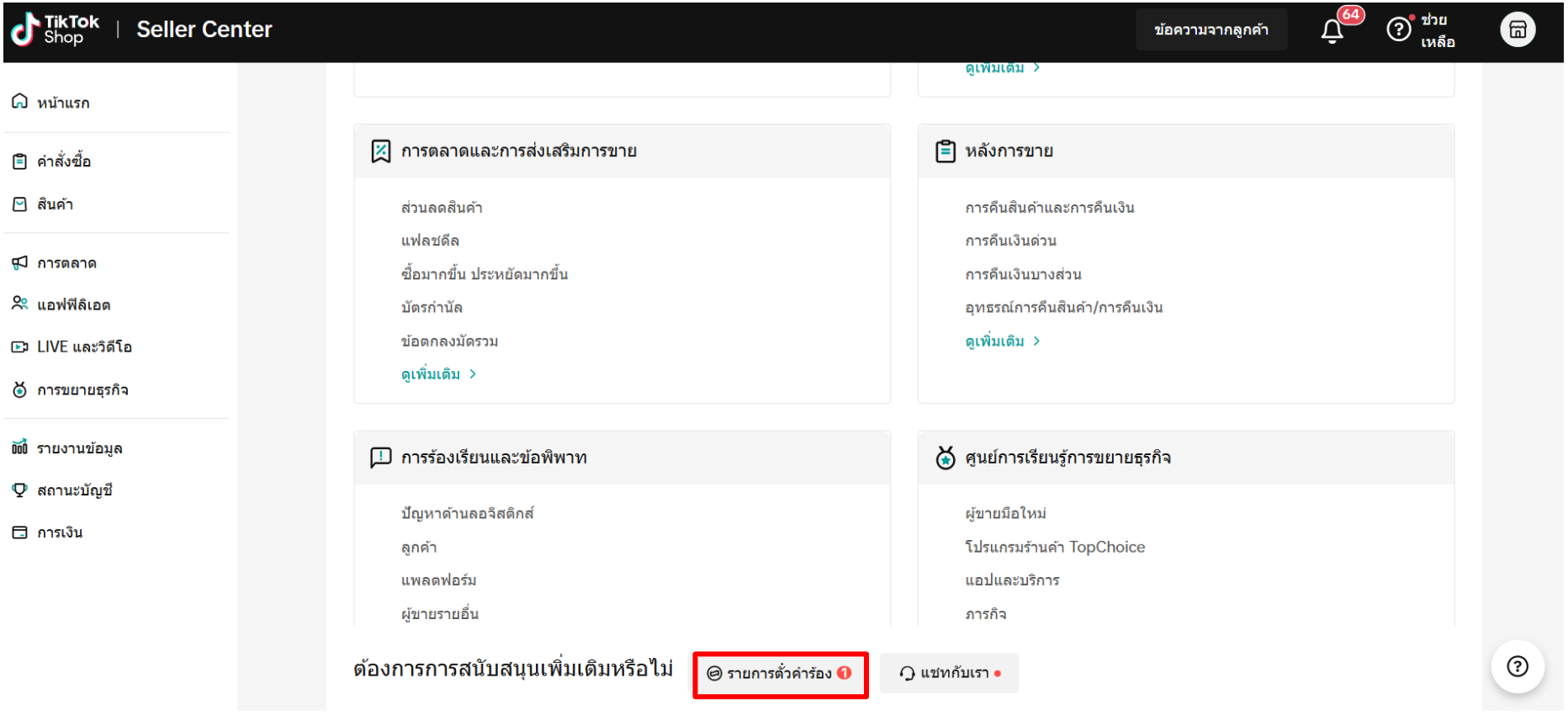Screen dimensions: 1568x715
Task: Open the shop profile icon
Action: point(1517,30)
